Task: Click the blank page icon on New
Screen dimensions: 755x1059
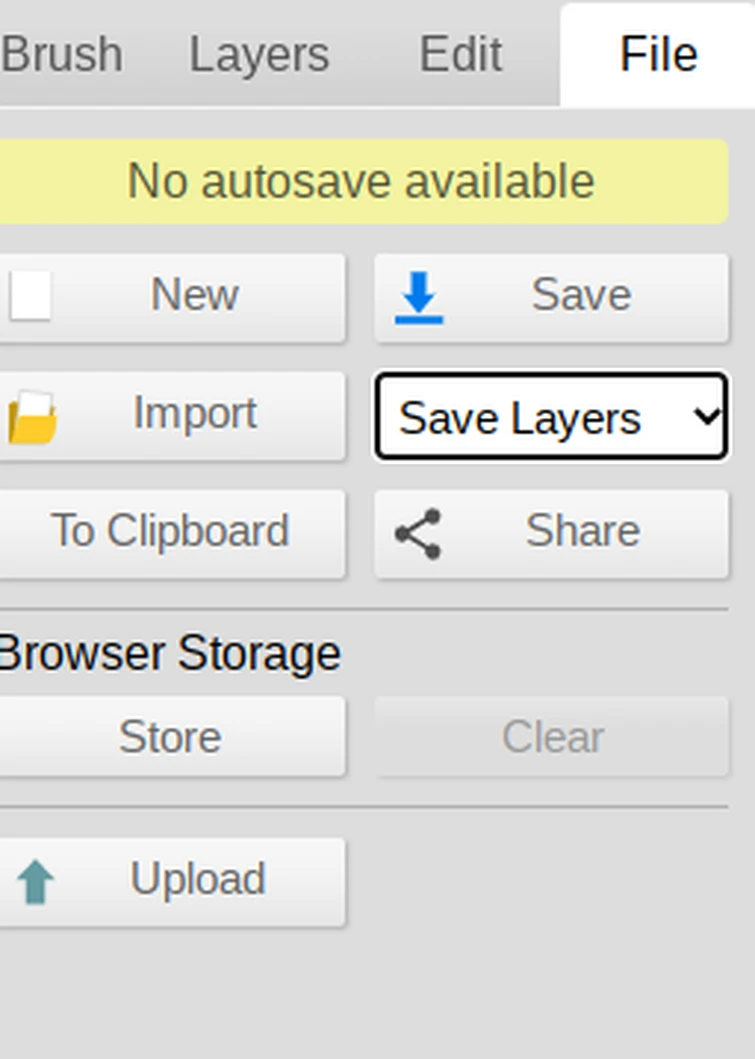Action: point(31,297)
